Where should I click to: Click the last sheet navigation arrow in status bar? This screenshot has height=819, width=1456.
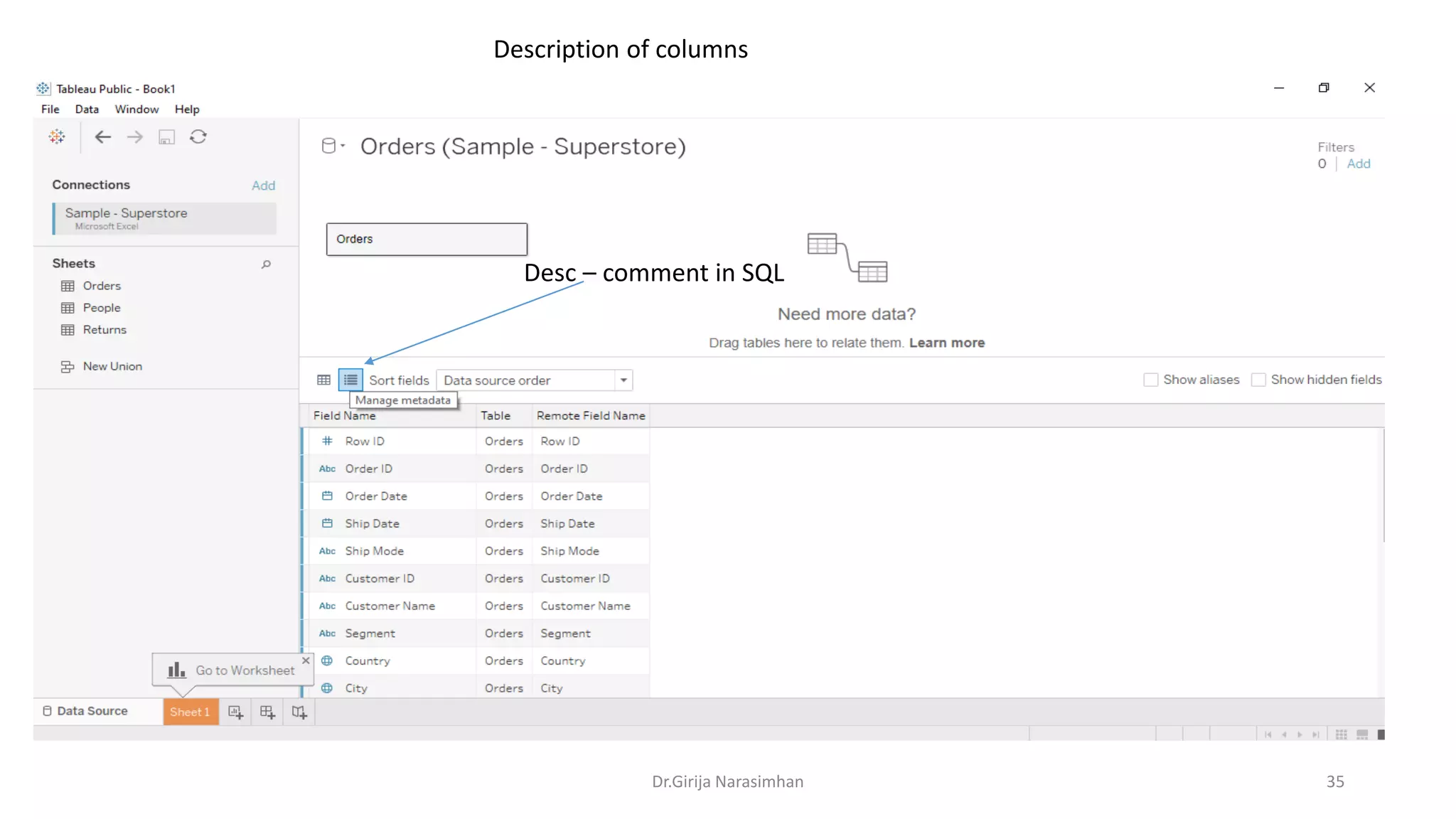(1315, 734)
